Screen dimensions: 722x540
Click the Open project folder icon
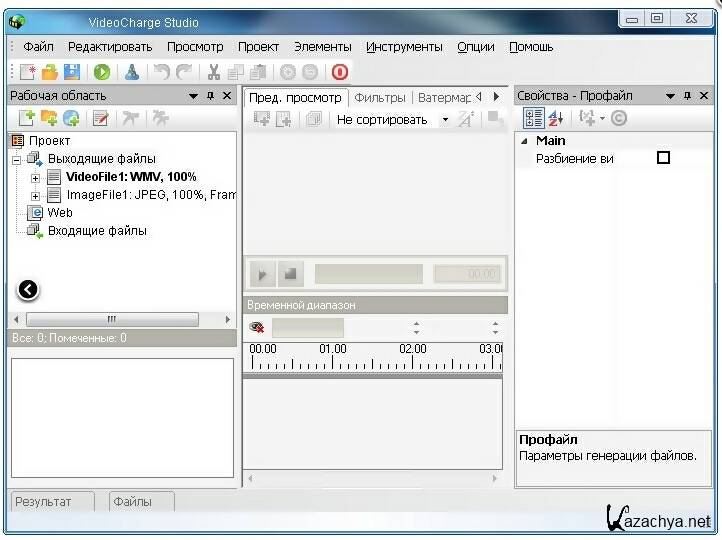point(49,72)
